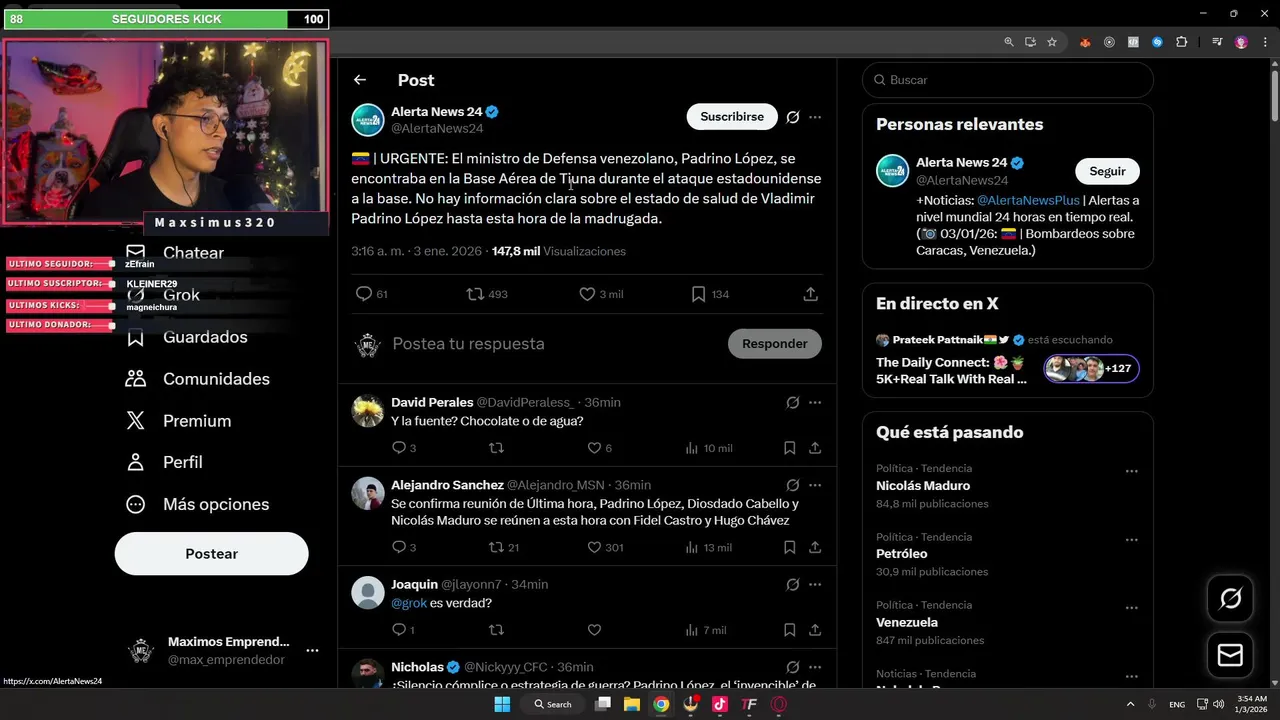This screenshot has width=1280, height=720.
Task: Reply to Joaquin's comment
Action: [399, 630]
